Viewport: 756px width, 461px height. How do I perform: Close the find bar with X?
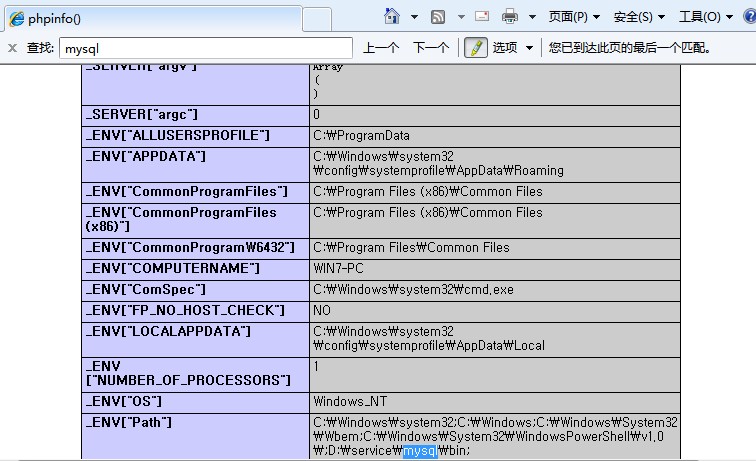[12, 48]
